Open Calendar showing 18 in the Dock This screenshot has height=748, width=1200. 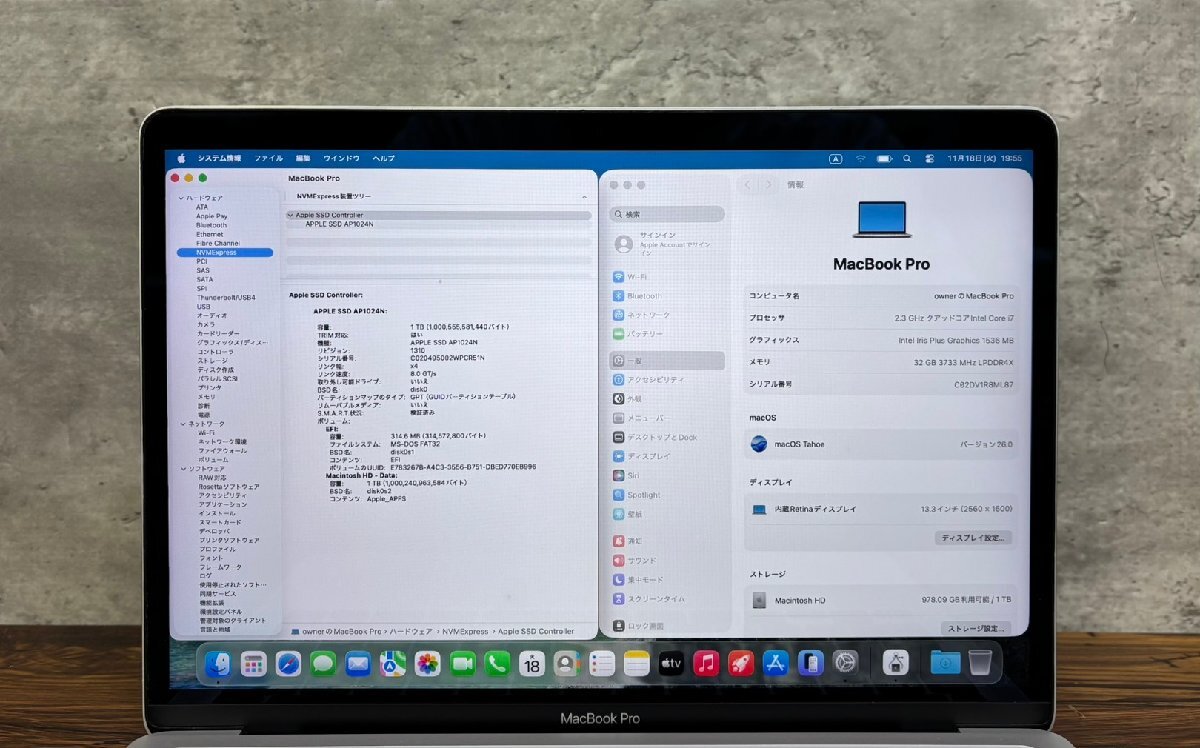(532, 663)
